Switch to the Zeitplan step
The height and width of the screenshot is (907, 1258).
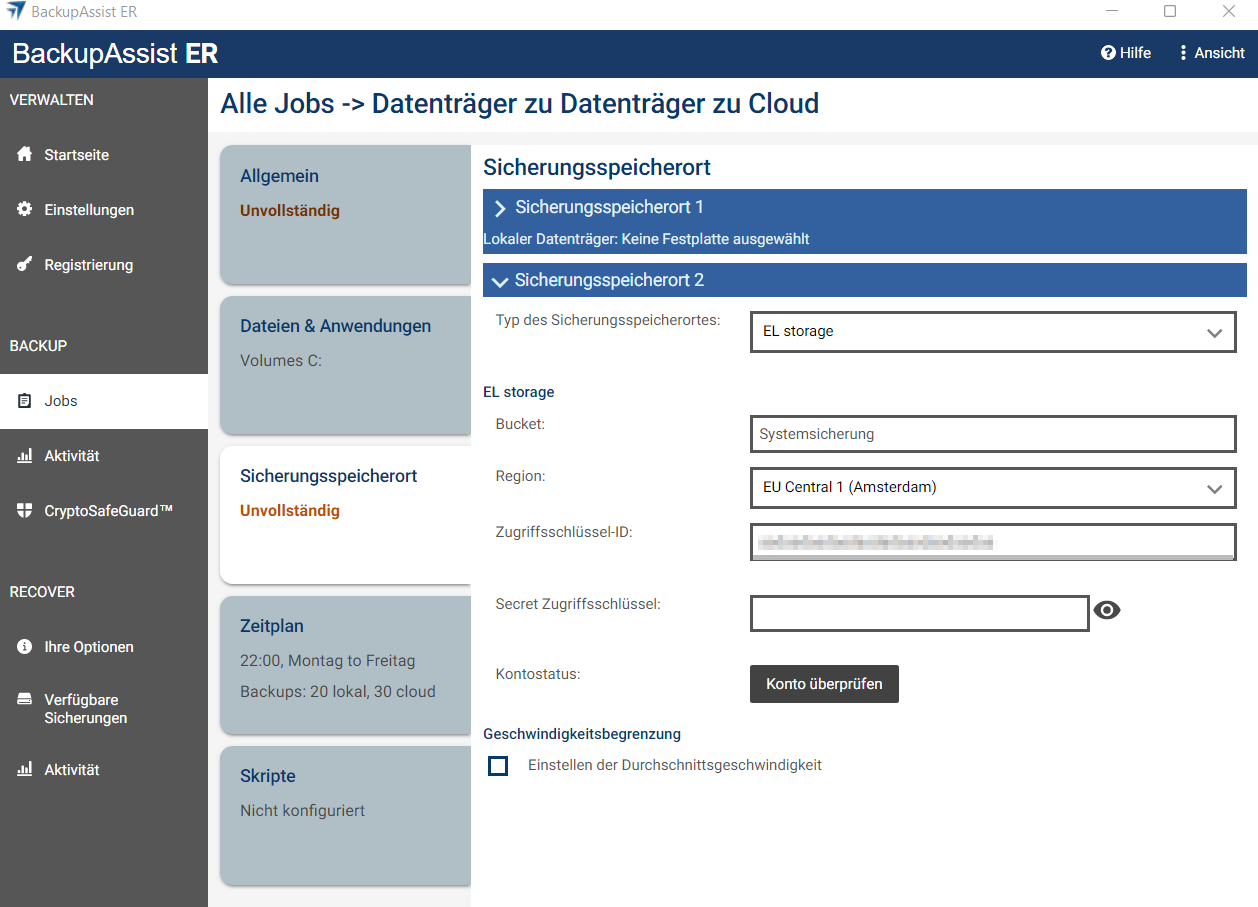point(345,664)
